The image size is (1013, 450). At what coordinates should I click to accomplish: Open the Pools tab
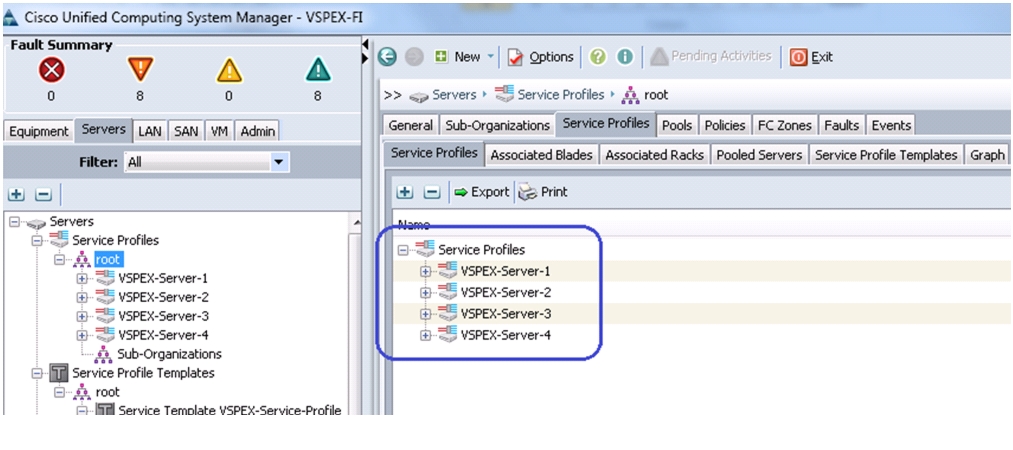pos(677,125)
